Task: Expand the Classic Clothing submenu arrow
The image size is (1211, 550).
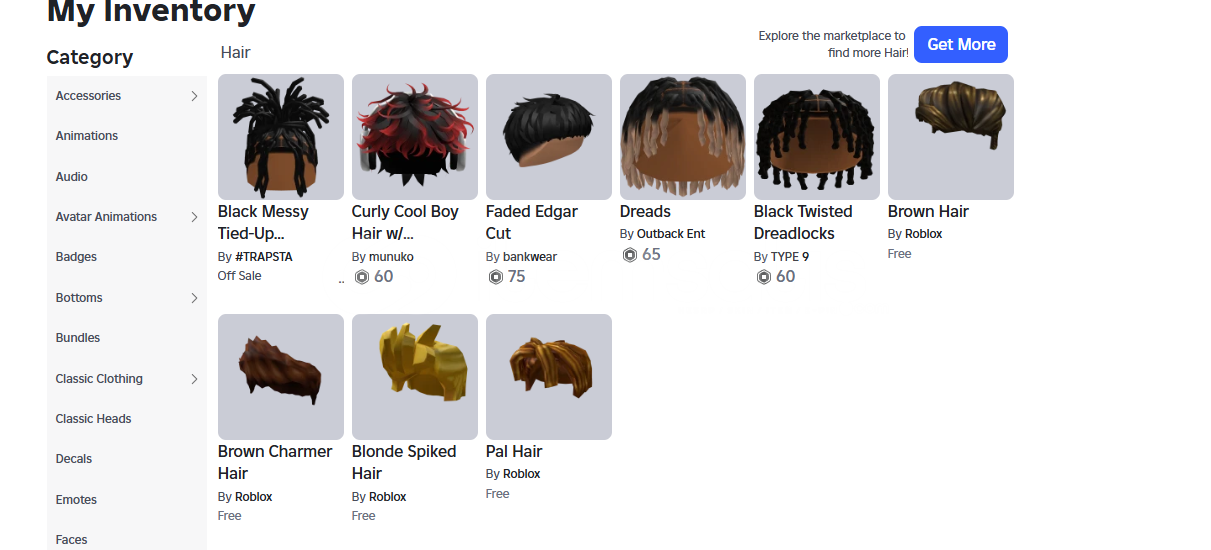Action: tap(194, 379)
